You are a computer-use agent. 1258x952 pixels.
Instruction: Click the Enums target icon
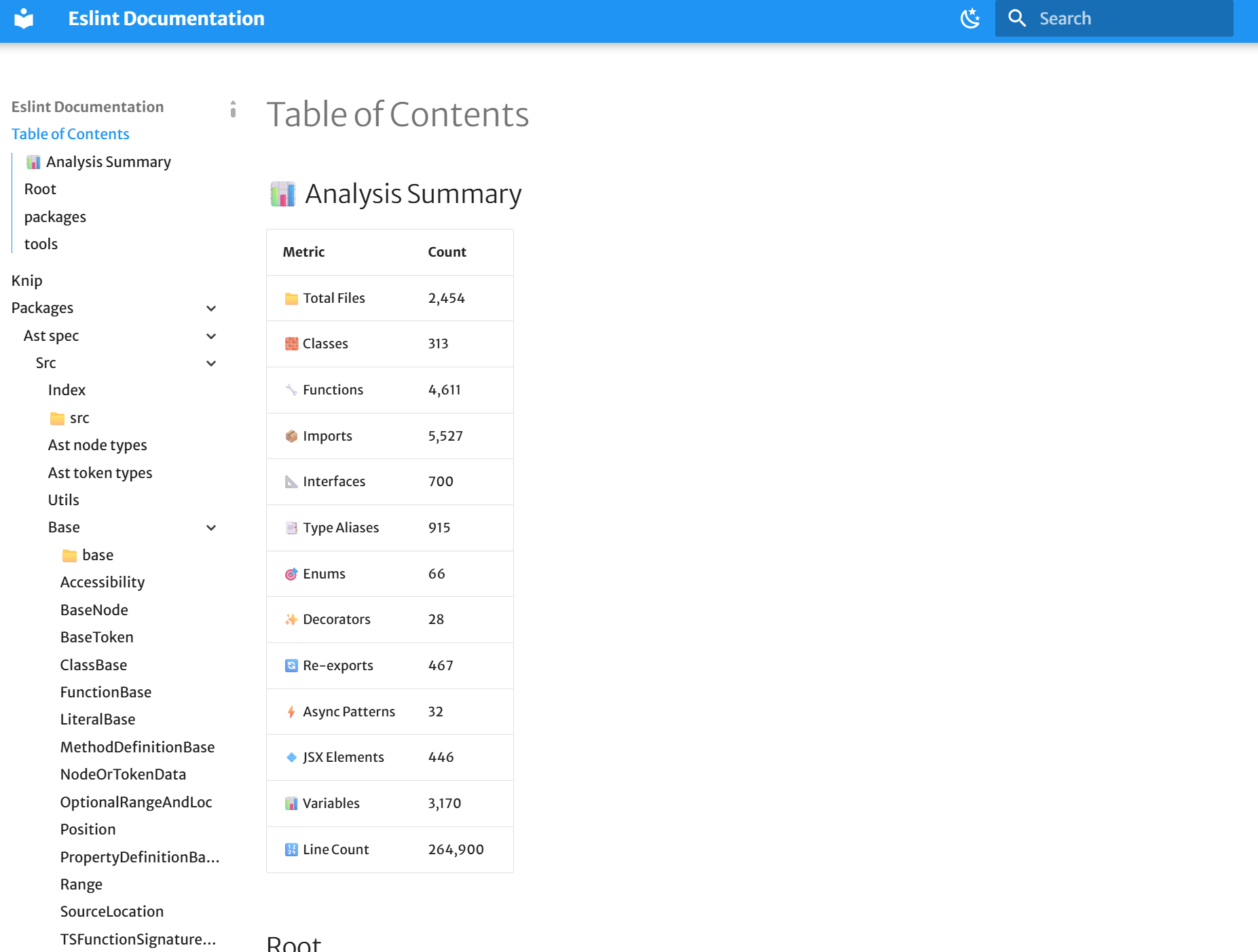291,574
